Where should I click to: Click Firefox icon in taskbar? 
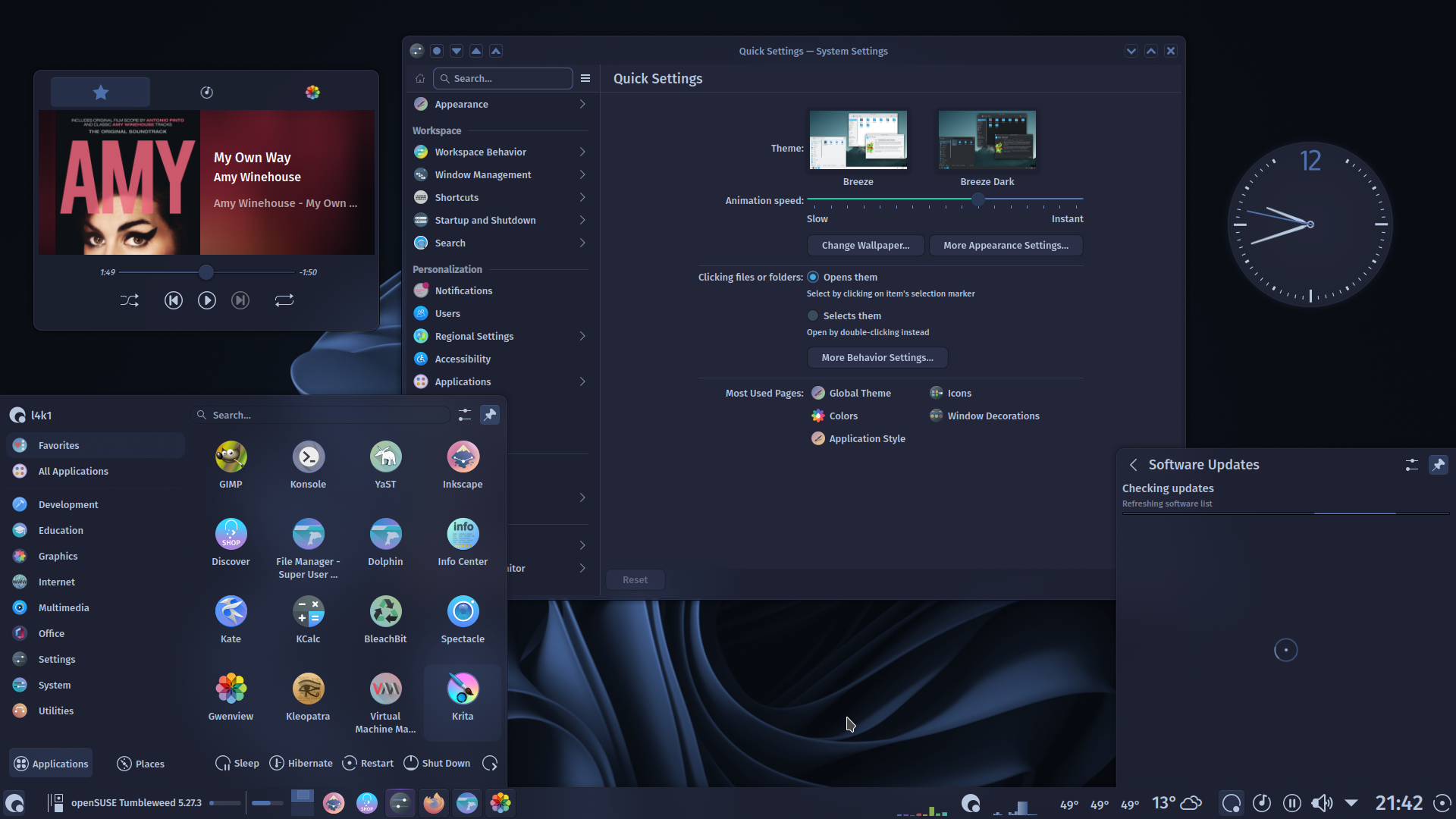(434, 803)
